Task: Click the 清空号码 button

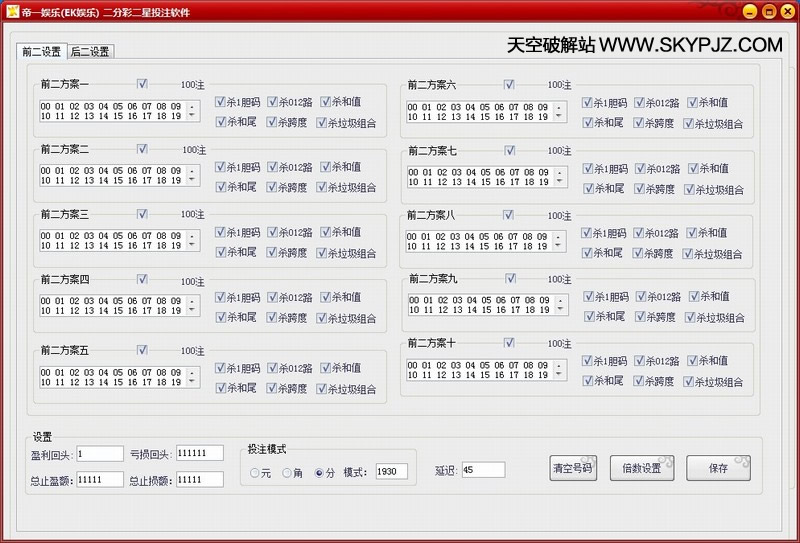Action: 573,469
